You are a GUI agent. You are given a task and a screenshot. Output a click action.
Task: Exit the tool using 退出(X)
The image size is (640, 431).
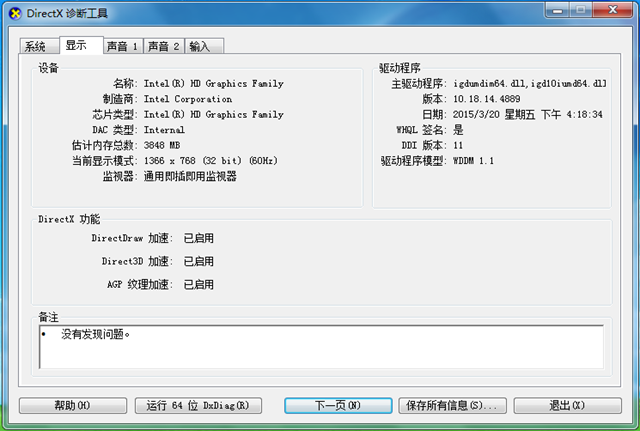click(x=567, y=405)
